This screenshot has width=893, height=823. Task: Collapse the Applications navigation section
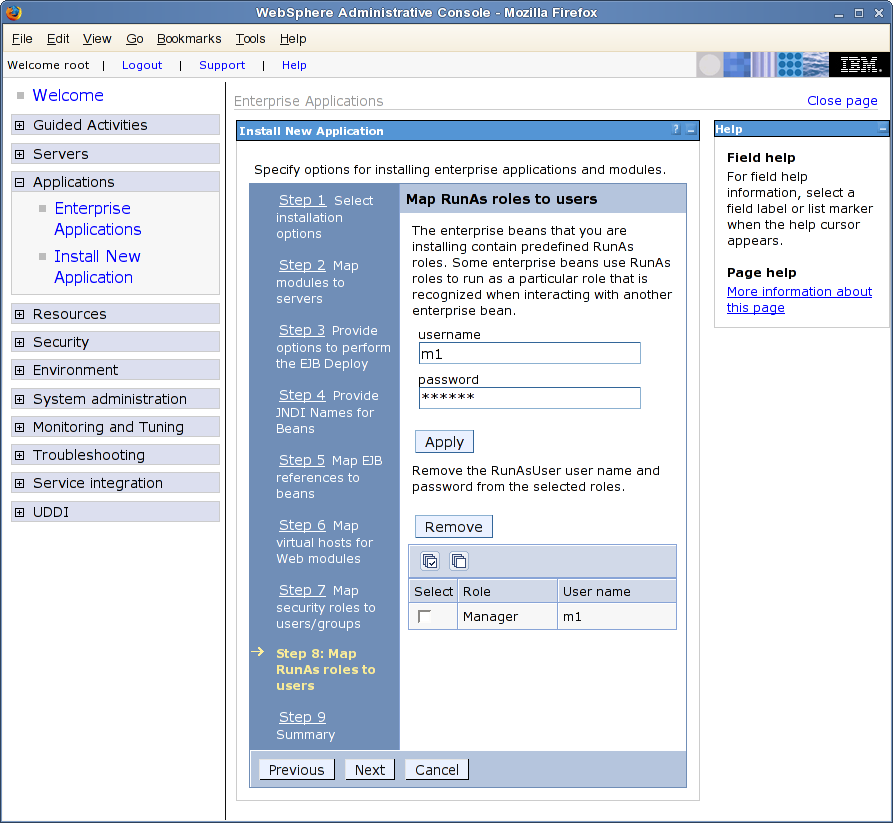tap(20, 182)
